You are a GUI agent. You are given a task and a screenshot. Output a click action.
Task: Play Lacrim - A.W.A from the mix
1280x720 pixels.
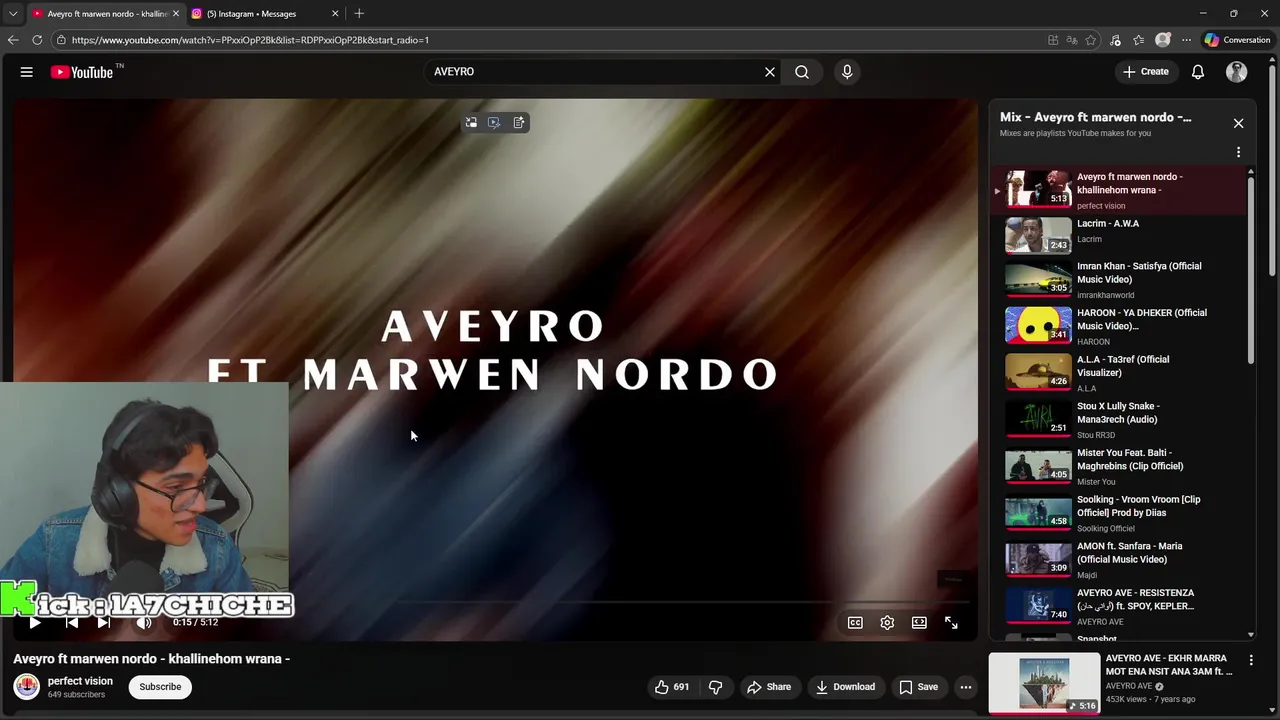coord(1117,235)
